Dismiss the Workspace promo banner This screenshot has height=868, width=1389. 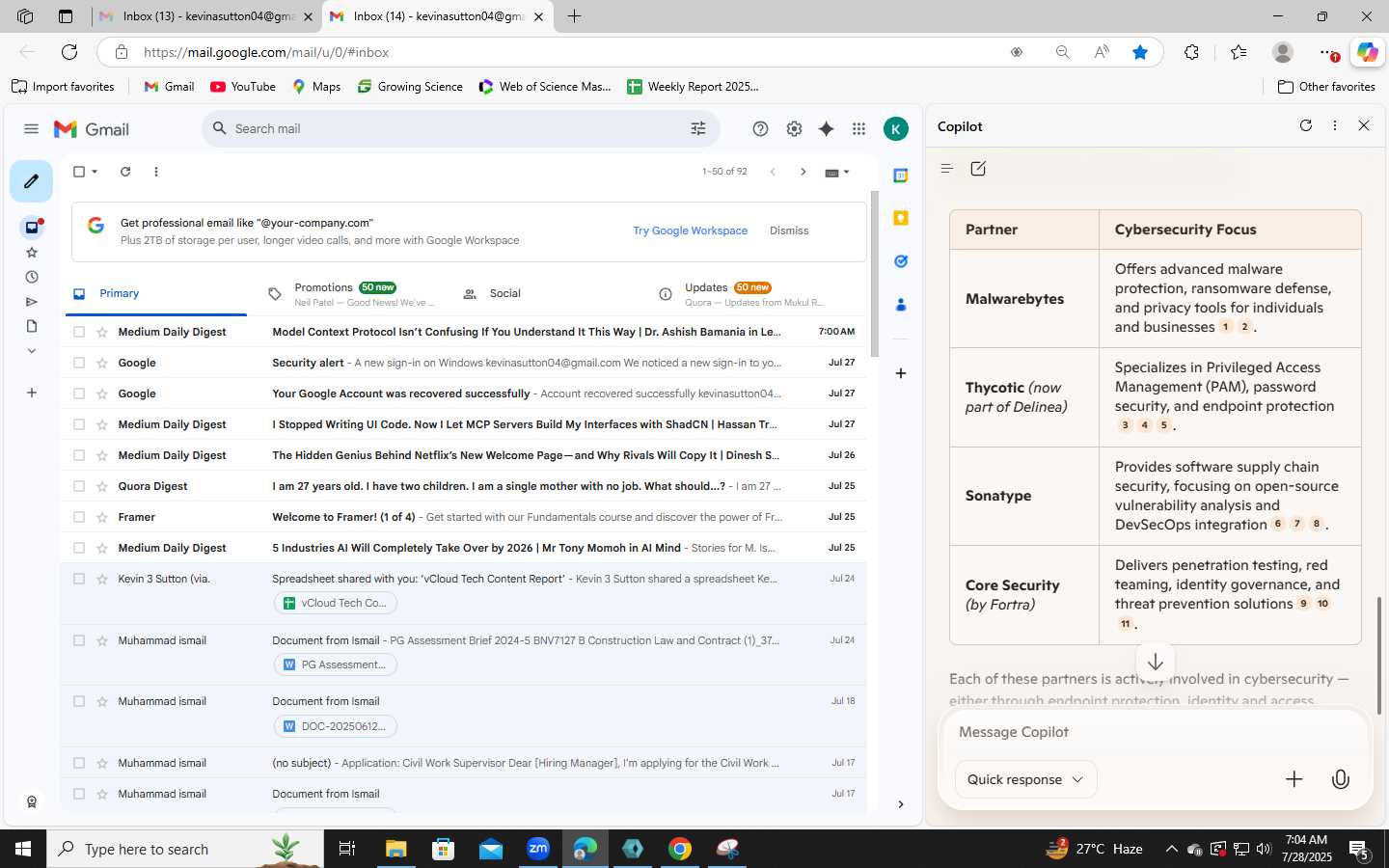tap(789, 231)
